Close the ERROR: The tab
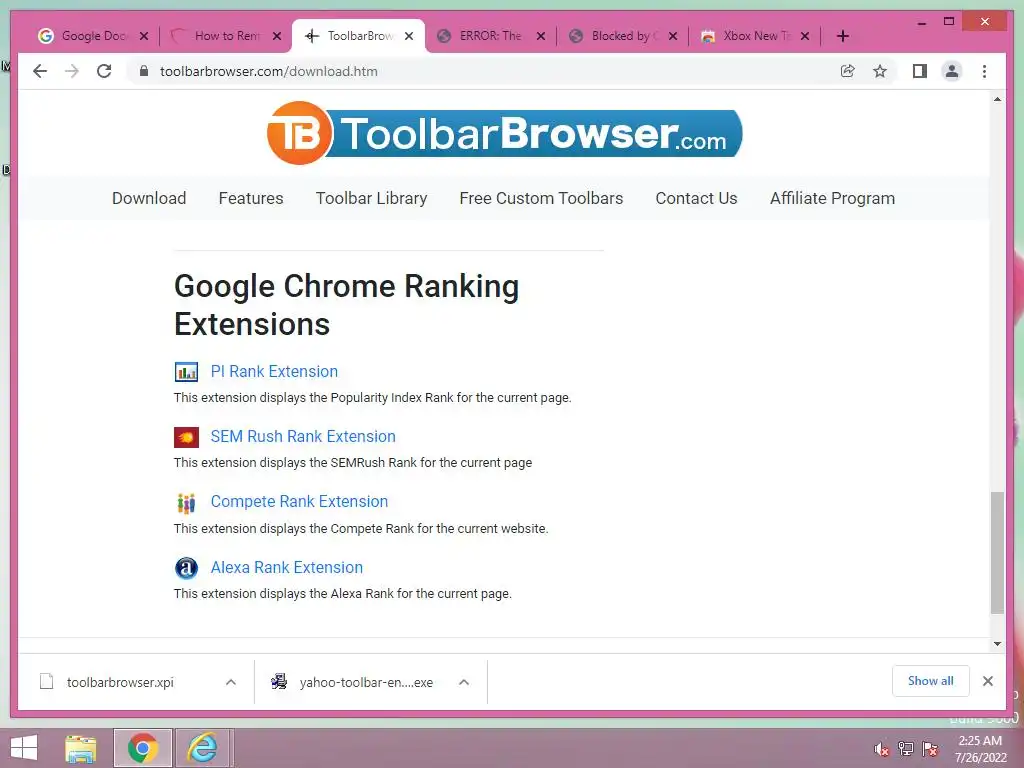This screenshot has width=1024, height=768. pos(541,36)
